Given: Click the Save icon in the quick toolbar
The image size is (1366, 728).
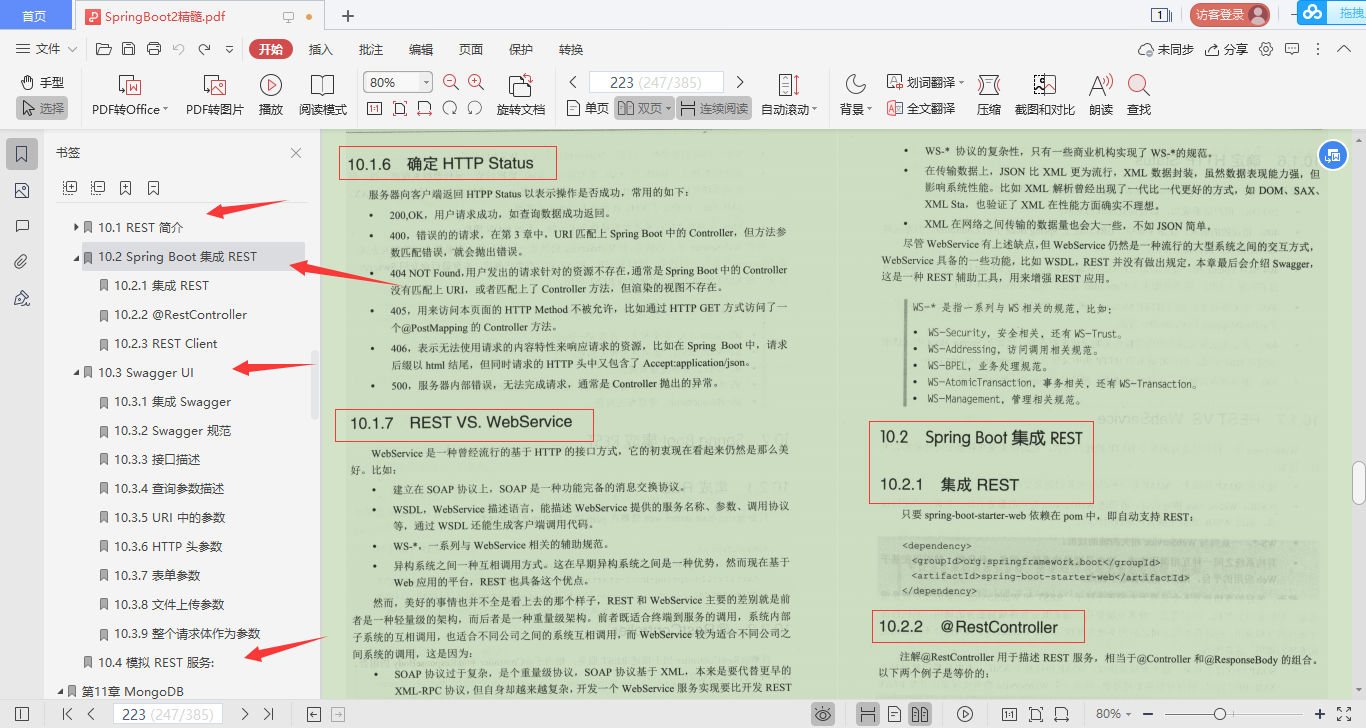Looking at the screenshot, I should (128, 49).
